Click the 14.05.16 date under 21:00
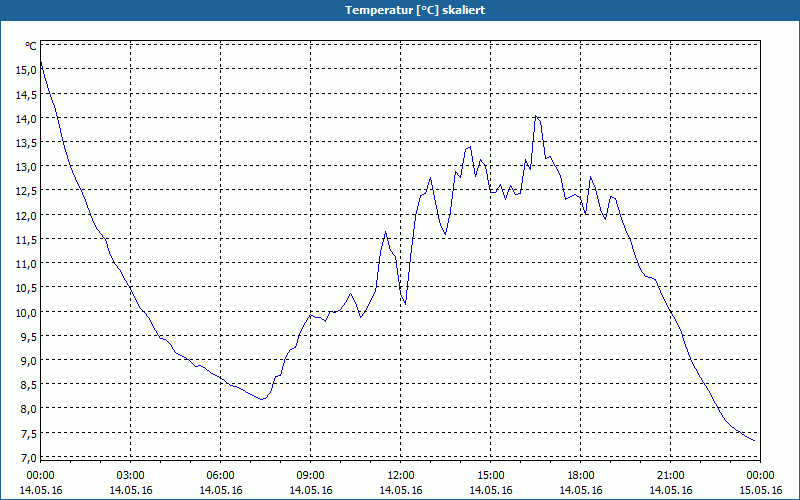Viewport: 800px width, 500px height. [x=670, y=490]
